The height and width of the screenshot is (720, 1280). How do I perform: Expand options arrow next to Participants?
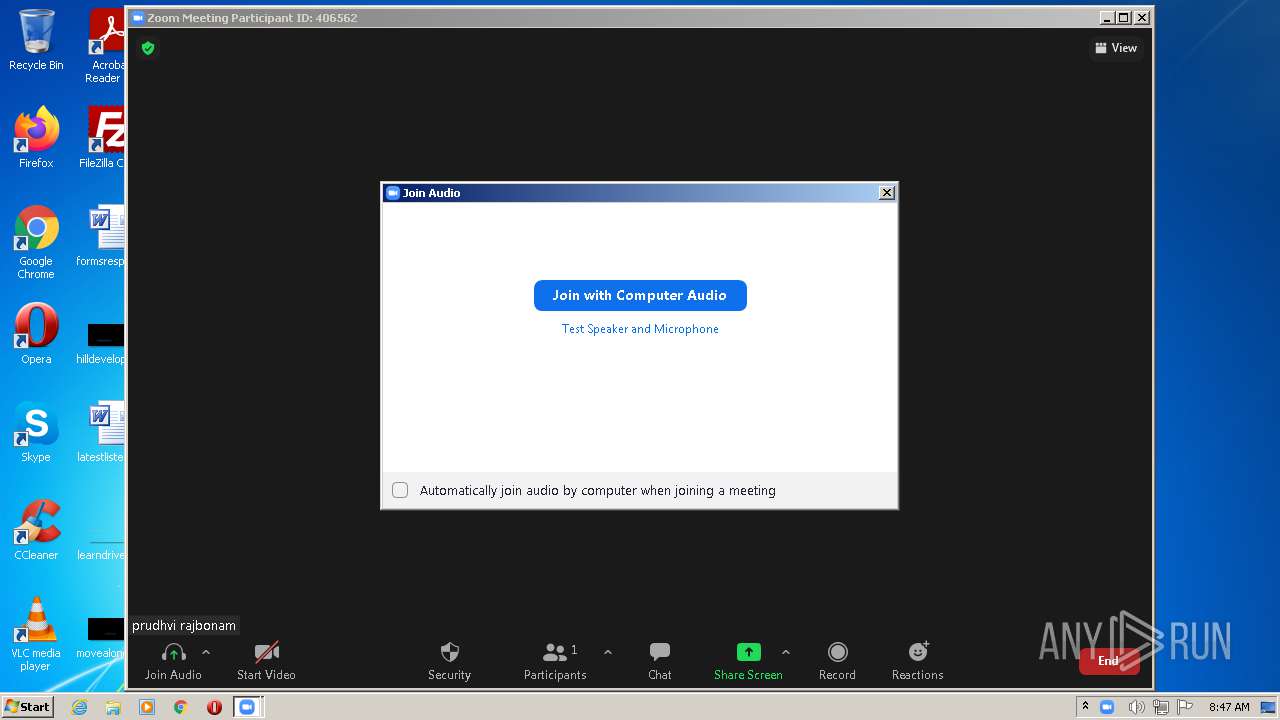(x=608, y=652)
